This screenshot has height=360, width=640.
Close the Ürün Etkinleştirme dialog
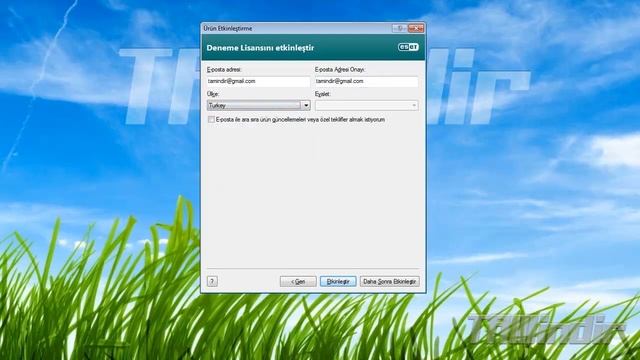pyautogui.click(x=416, y=28)
